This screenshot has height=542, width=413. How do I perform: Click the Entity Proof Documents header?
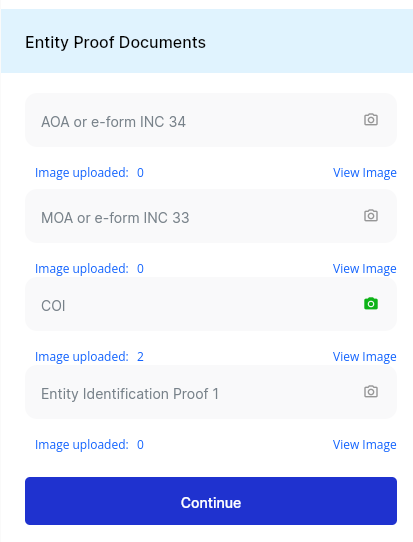(115, 43)
